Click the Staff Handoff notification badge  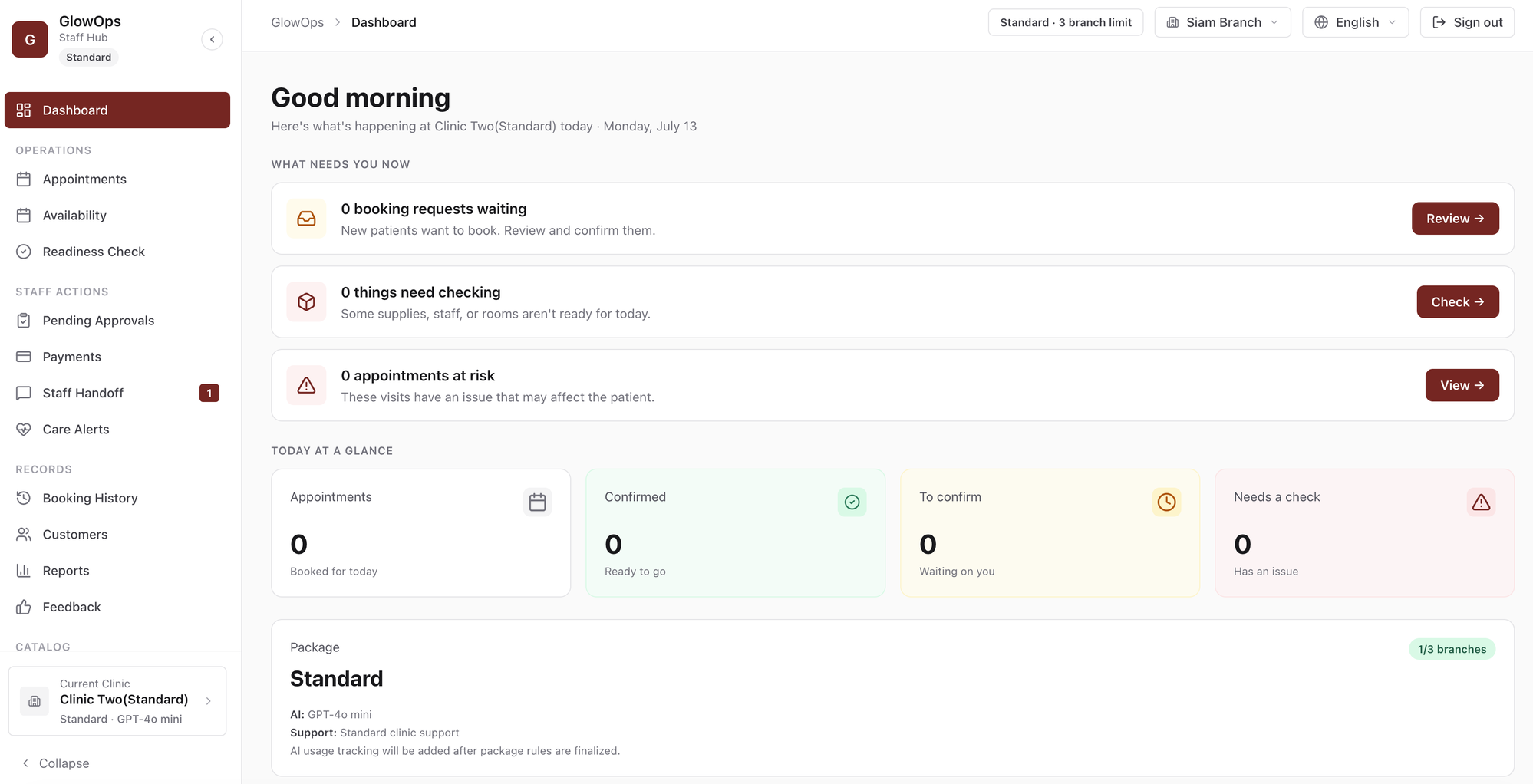pos(209,393)
